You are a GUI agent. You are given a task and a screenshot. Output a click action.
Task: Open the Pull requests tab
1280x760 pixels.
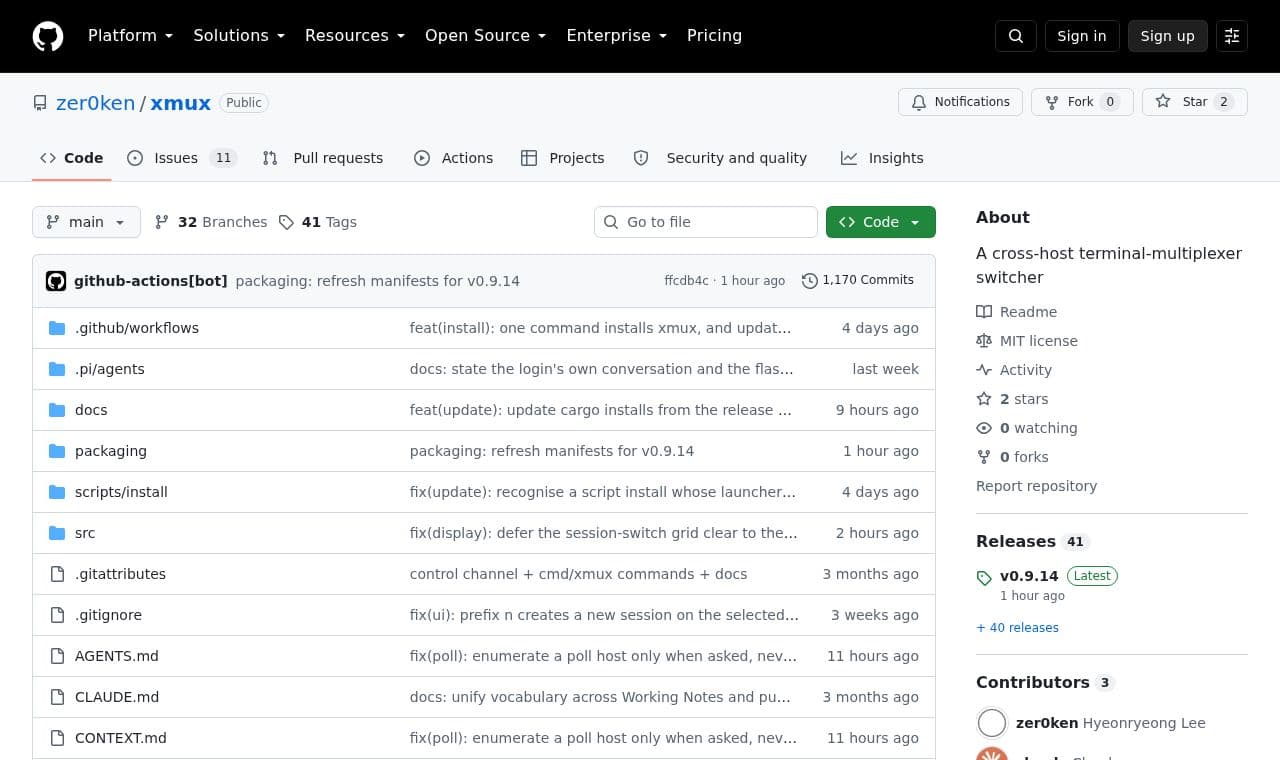[x=323, y=158]
